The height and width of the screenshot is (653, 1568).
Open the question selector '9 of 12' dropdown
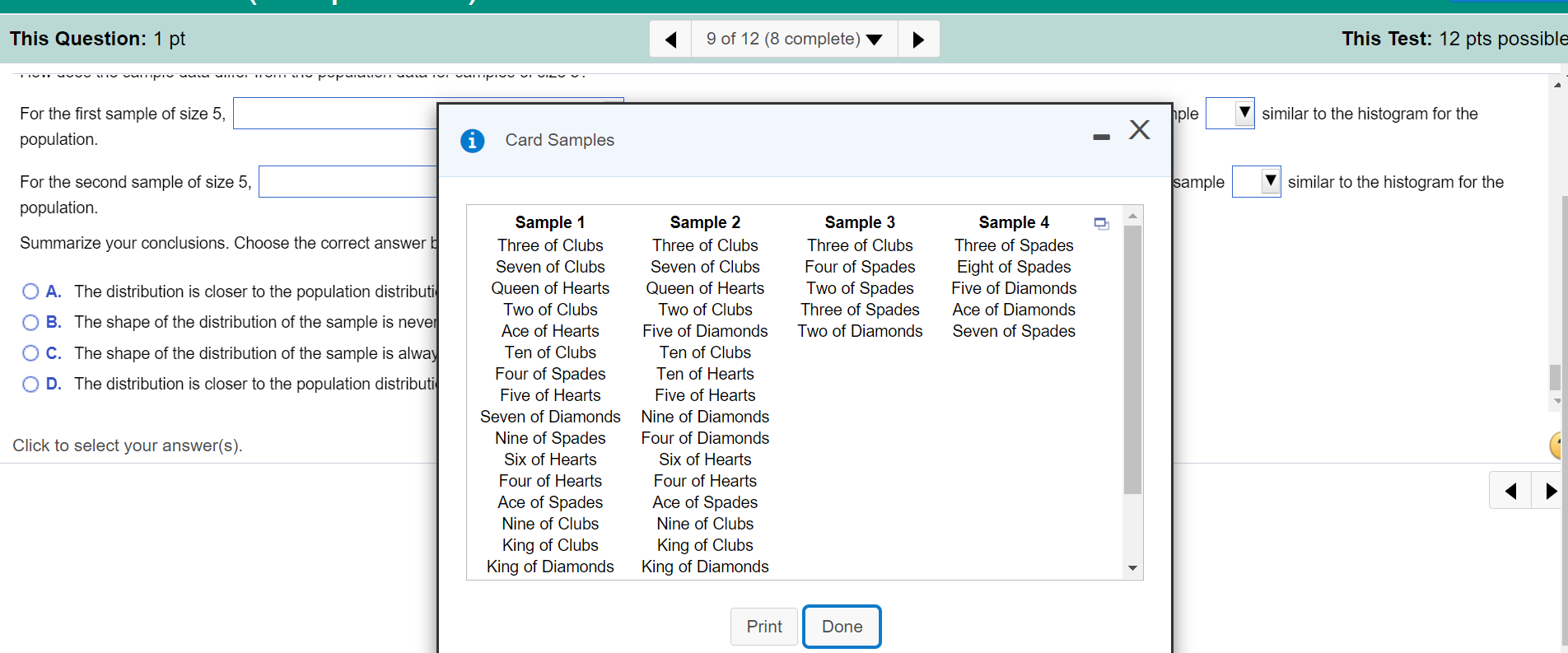794,40
